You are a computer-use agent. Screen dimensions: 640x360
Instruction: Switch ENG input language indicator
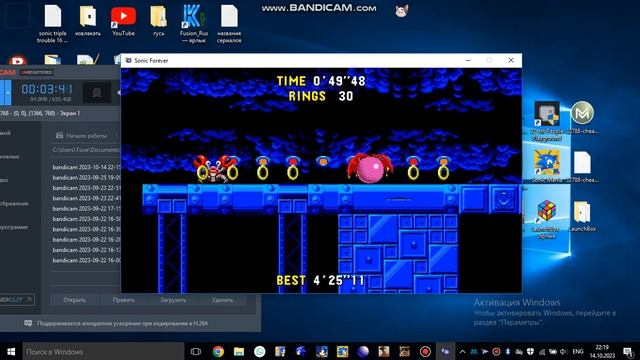tap(578, 351)
